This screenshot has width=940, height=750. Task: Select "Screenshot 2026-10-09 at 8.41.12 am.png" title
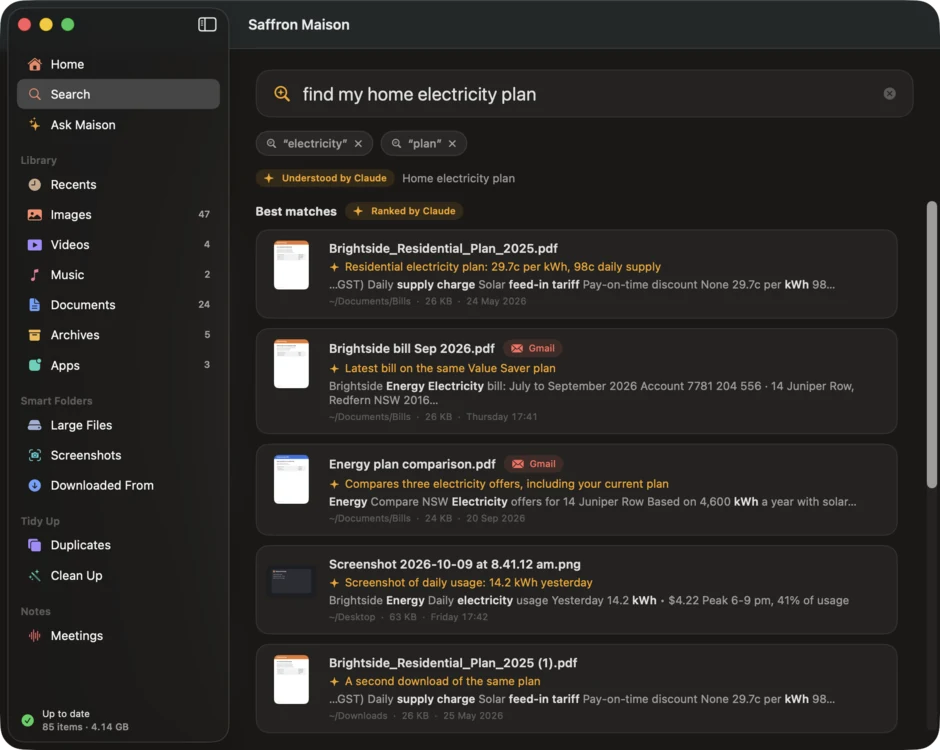pyautogui.click(x=454, y=564)
